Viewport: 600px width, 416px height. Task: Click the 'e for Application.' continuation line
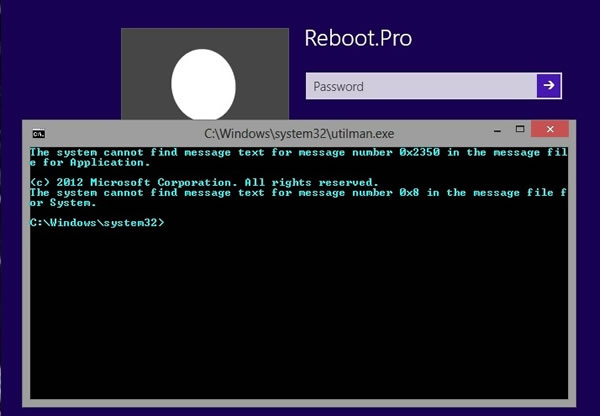coord(90,163)
